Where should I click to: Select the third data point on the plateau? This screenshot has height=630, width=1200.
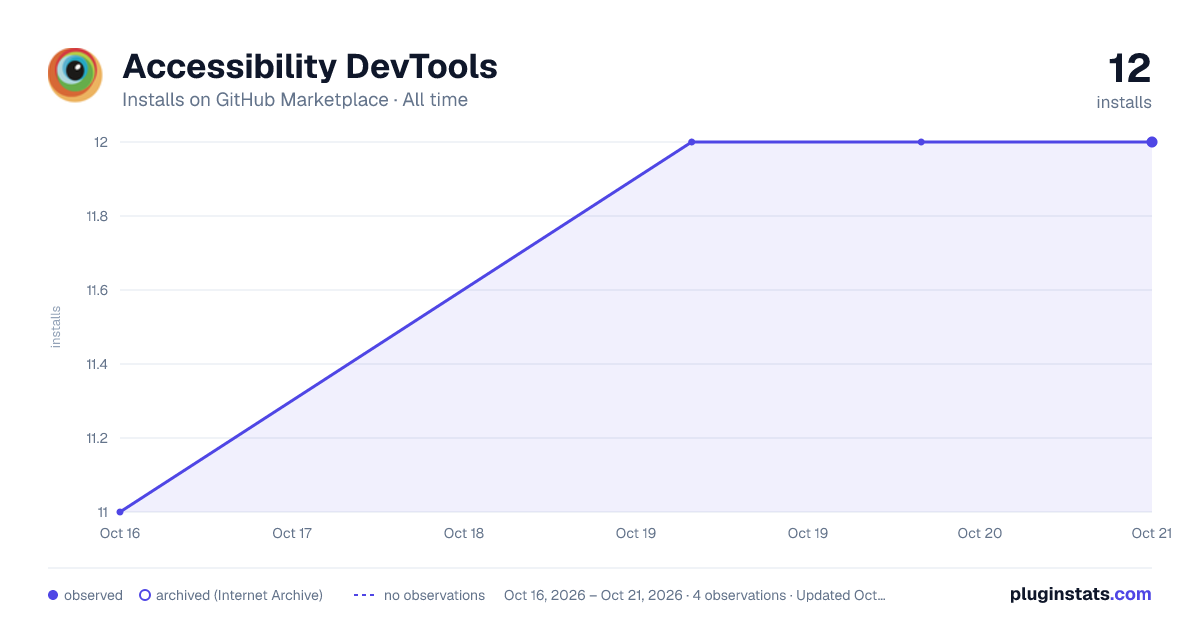(x=921, y=142)
